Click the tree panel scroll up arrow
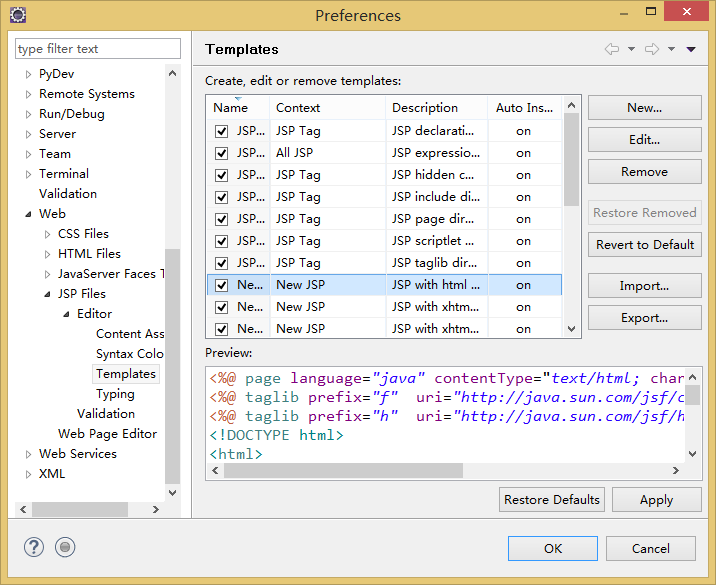Screen dimensions: 716x585 point(173,73)
